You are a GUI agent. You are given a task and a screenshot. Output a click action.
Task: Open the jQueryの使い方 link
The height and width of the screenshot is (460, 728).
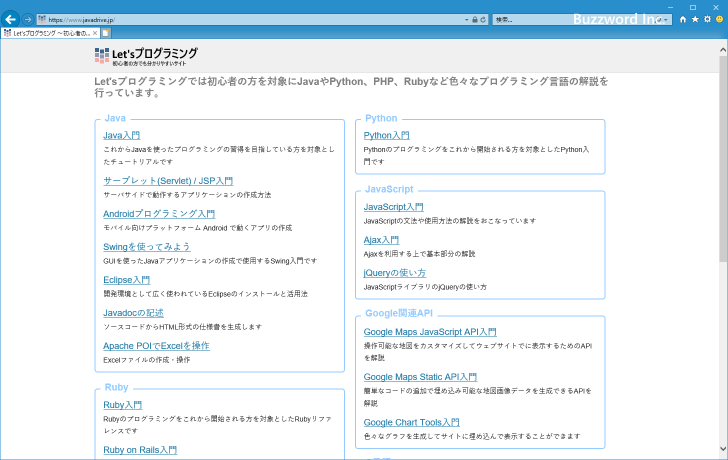(x=395, y=273)
